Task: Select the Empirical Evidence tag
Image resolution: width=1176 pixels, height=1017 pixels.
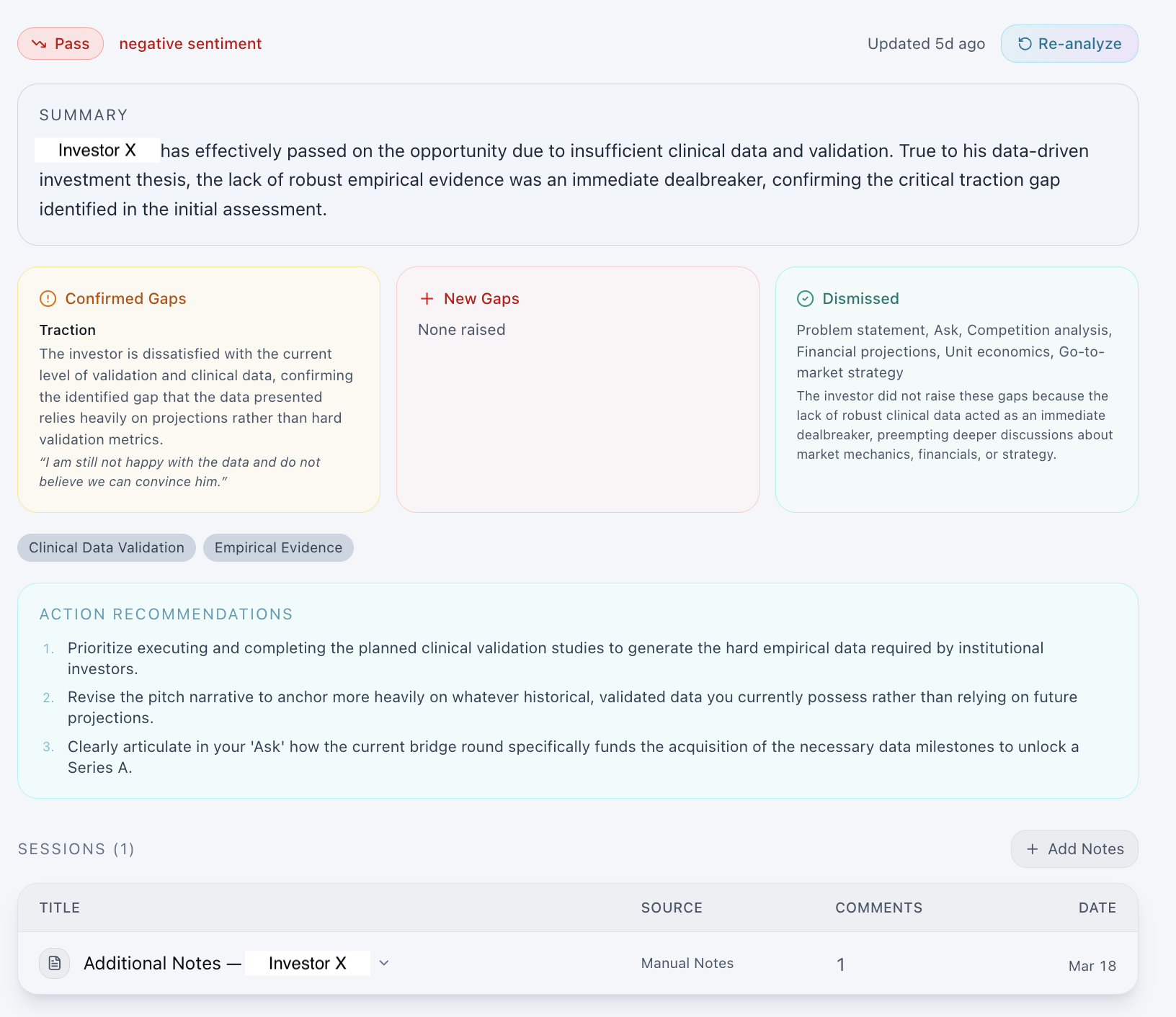Action: tap(278, 547)
